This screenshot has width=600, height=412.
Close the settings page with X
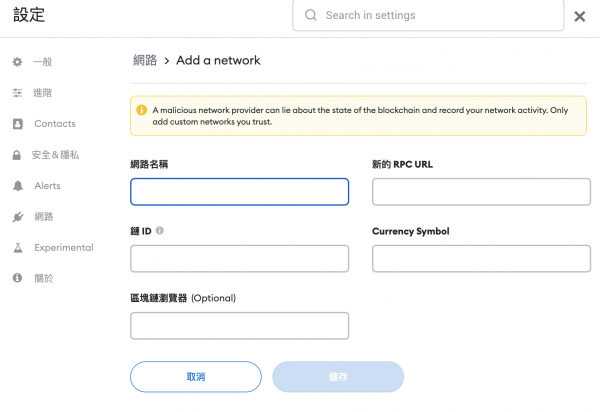580,16
